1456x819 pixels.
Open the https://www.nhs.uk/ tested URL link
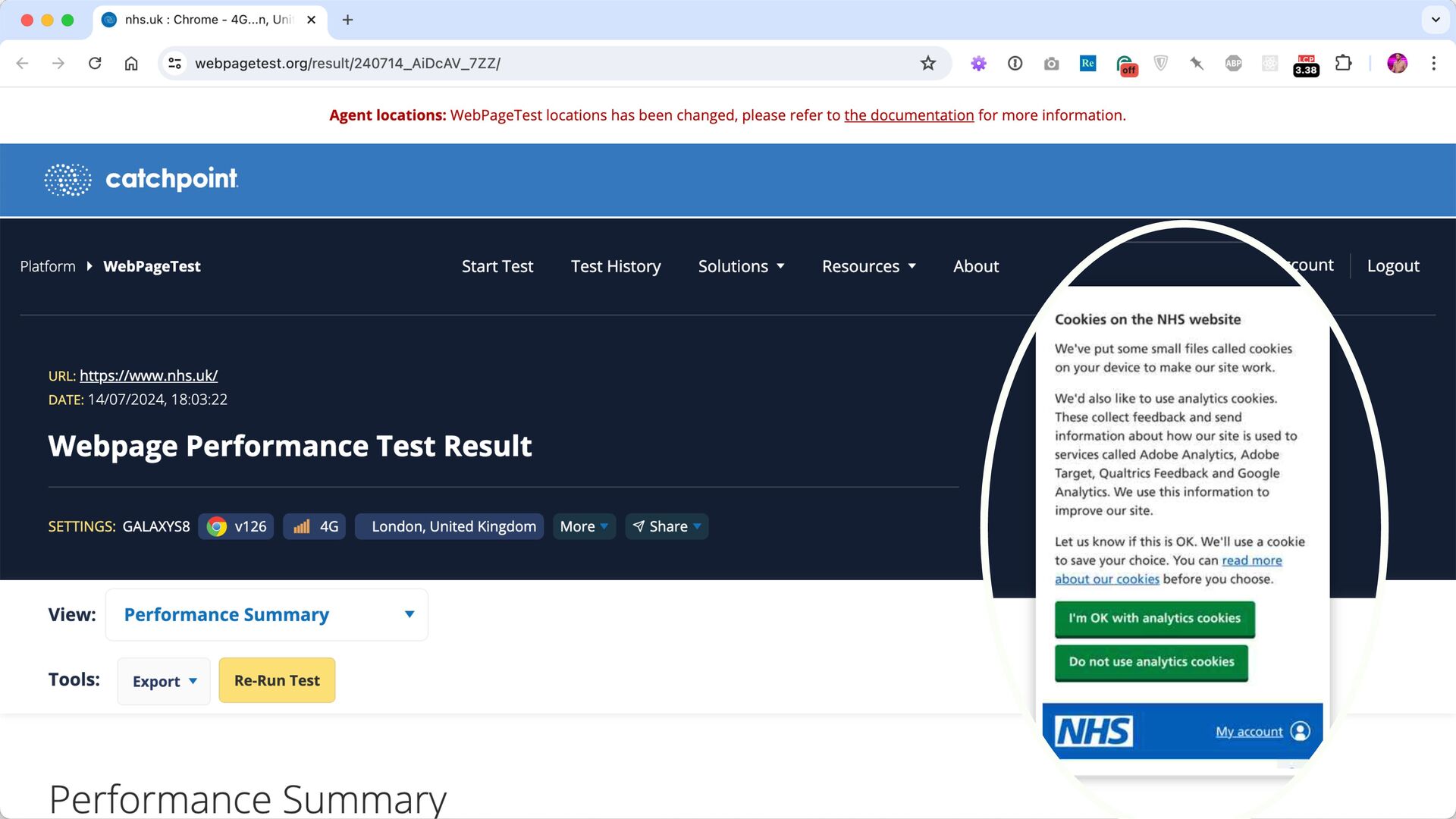(149, 375)
